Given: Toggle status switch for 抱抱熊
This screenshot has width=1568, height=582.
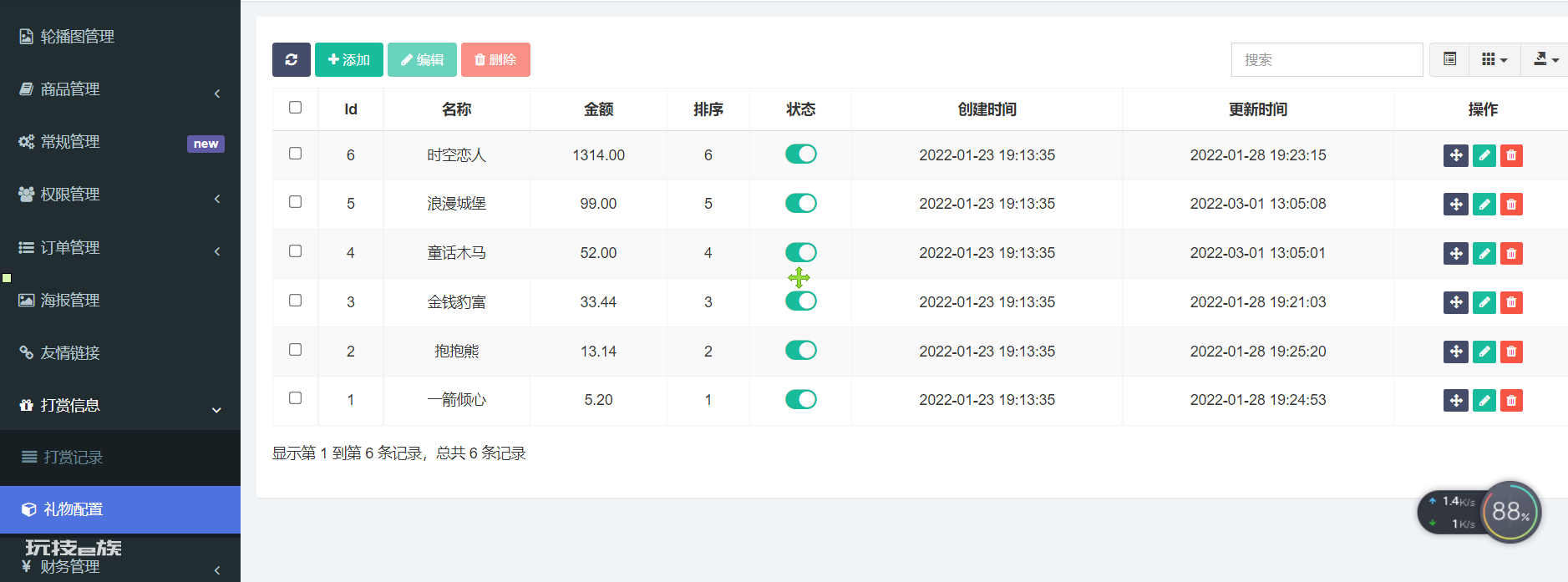Looking at the screenshot, I should (x=800, y=350).
